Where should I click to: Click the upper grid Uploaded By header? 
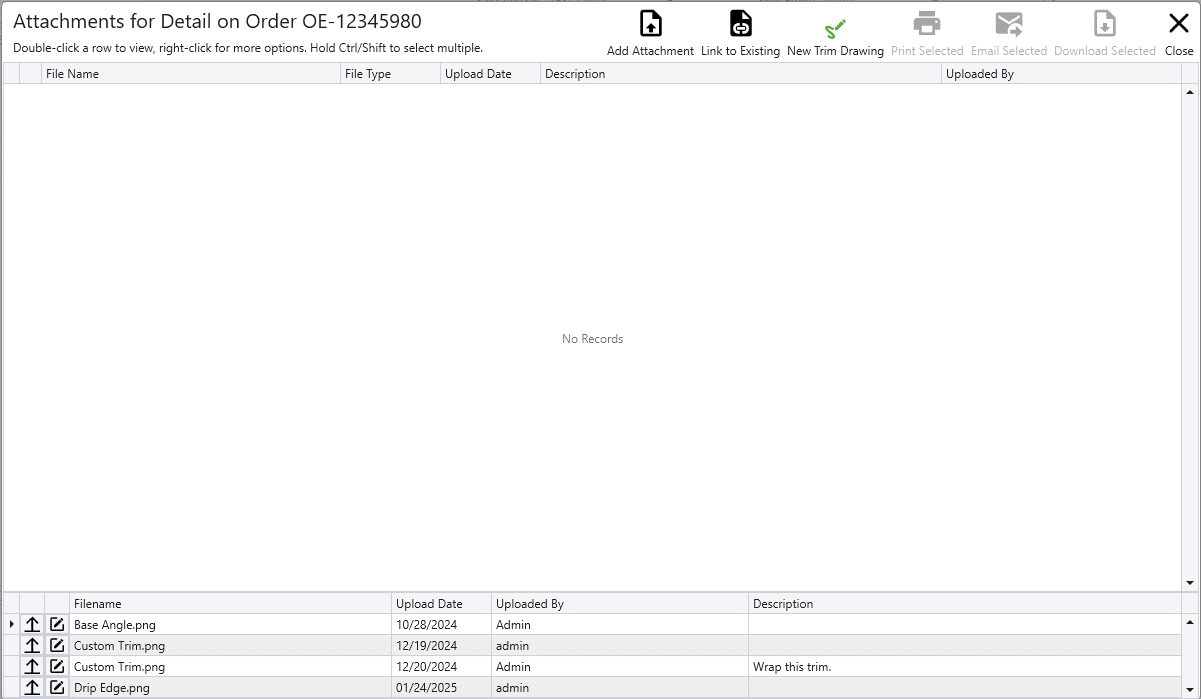pyautogui.click(x=1062, y=74)
